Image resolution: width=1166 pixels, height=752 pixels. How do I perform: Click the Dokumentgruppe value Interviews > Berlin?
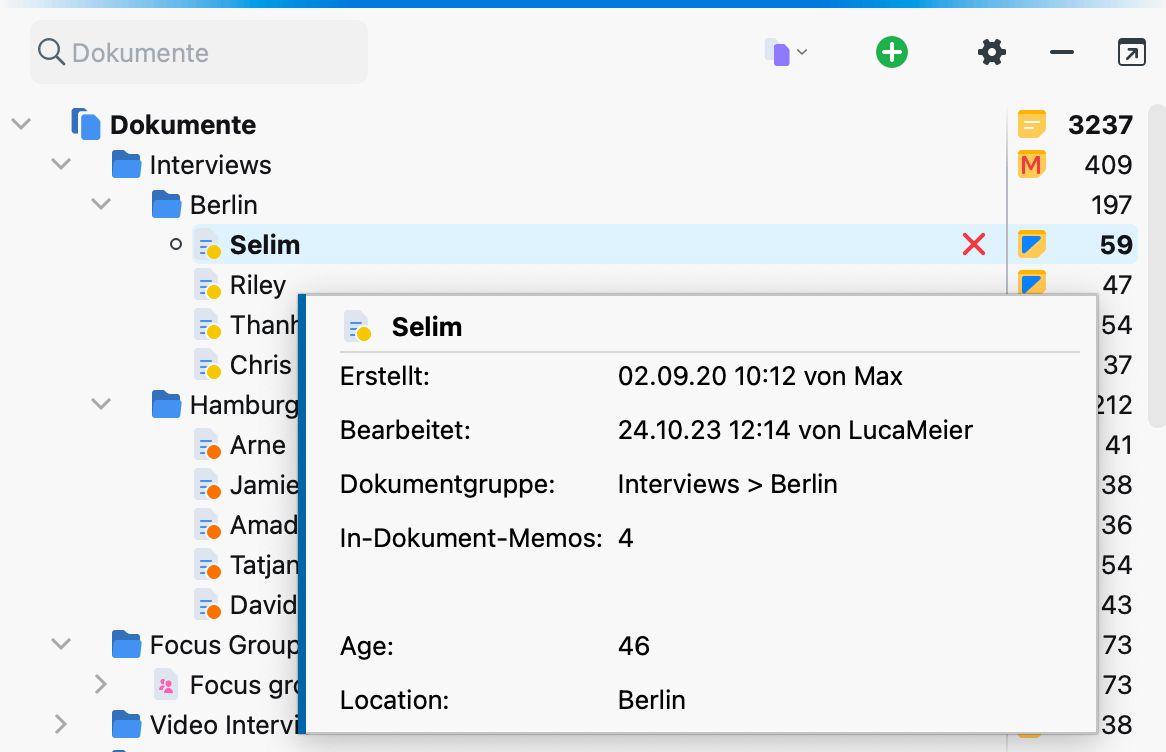coord(727,484)
